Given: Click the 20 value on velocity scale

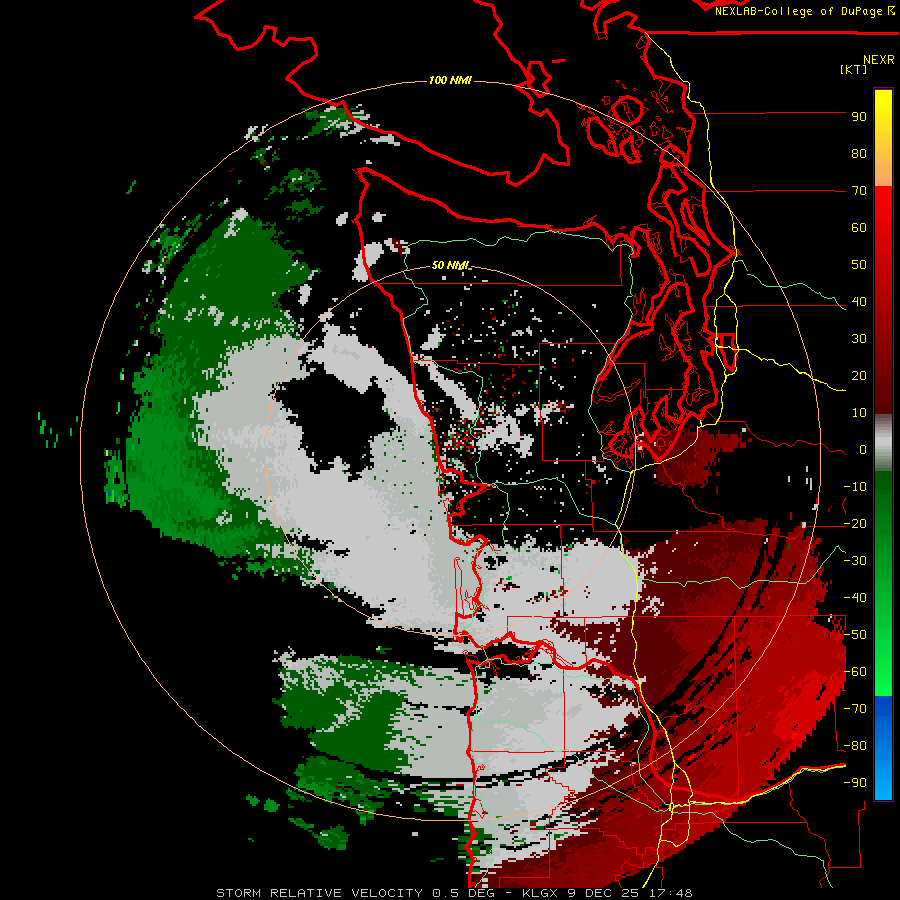Looking at the screenshot, I should [859, 376].
